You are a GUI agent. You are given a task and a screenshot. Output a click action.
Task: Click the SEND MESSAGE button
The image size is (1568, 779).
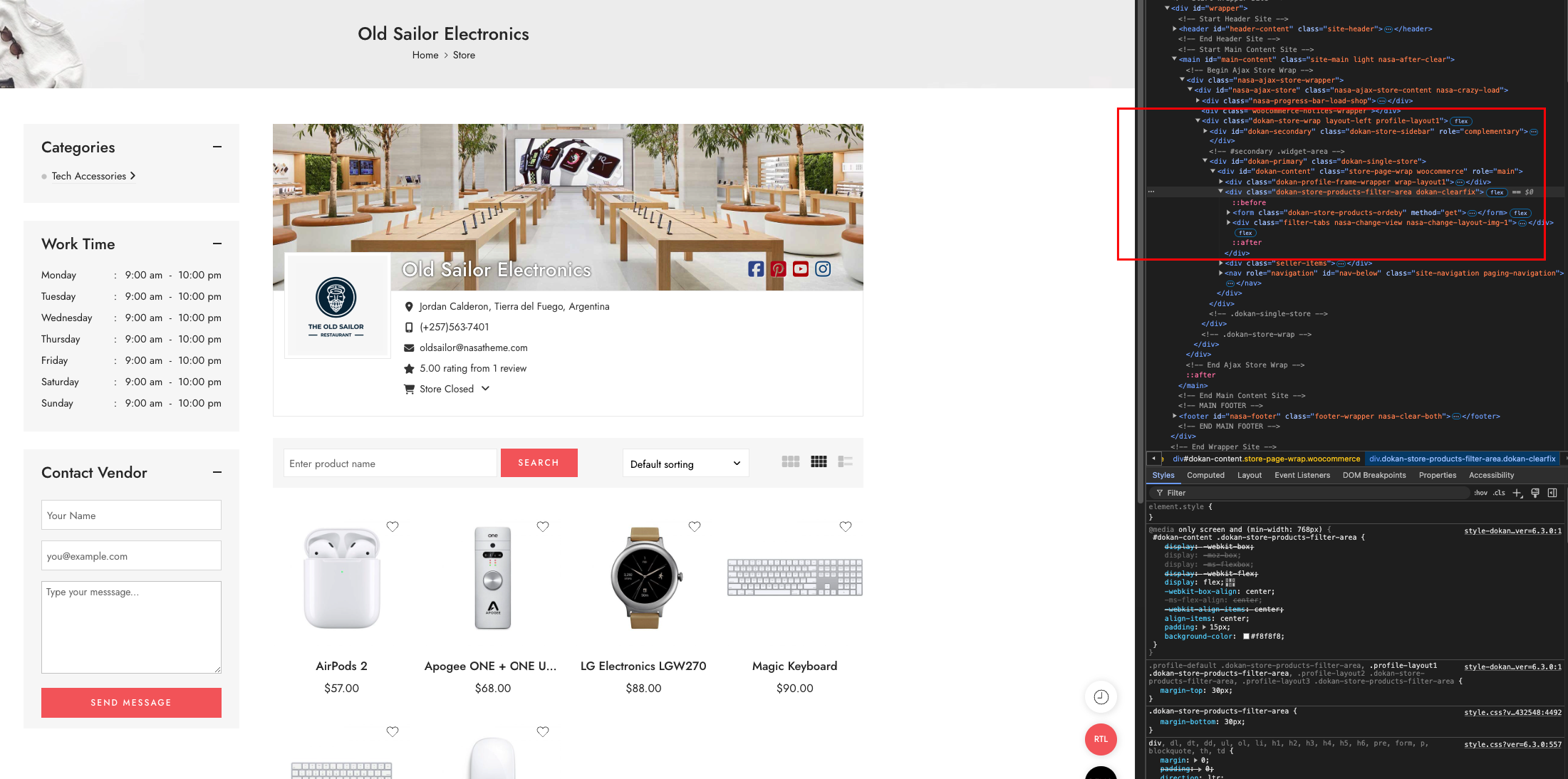tap(131, 703)
